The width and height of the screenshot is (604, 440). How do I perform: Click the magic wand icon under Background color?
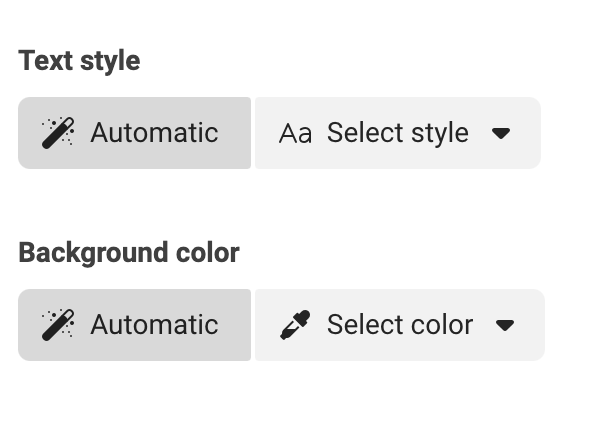click(x=58, y=325)
